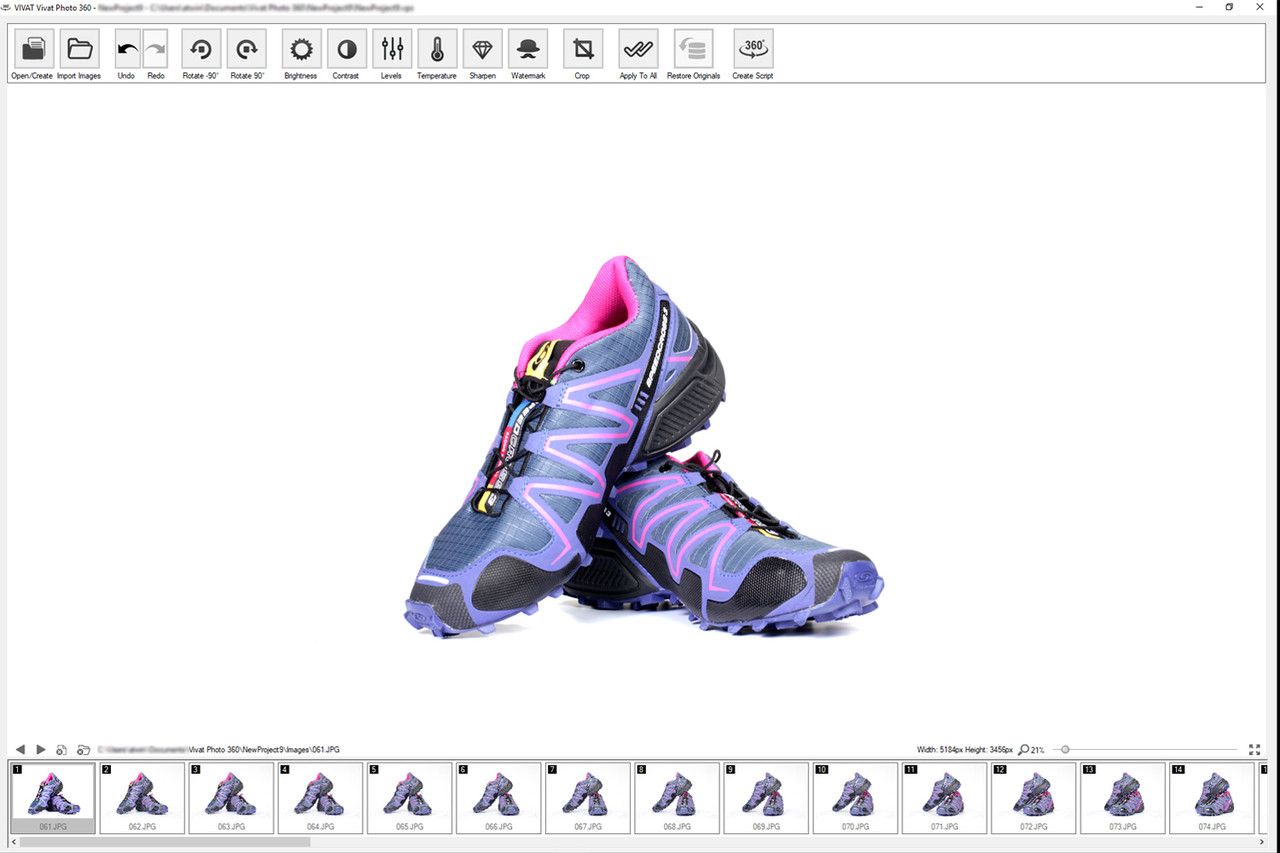The height and width of the screenshot is (853, 1280).
Task: Go to the next image arrow
Action: click(41, 749)
